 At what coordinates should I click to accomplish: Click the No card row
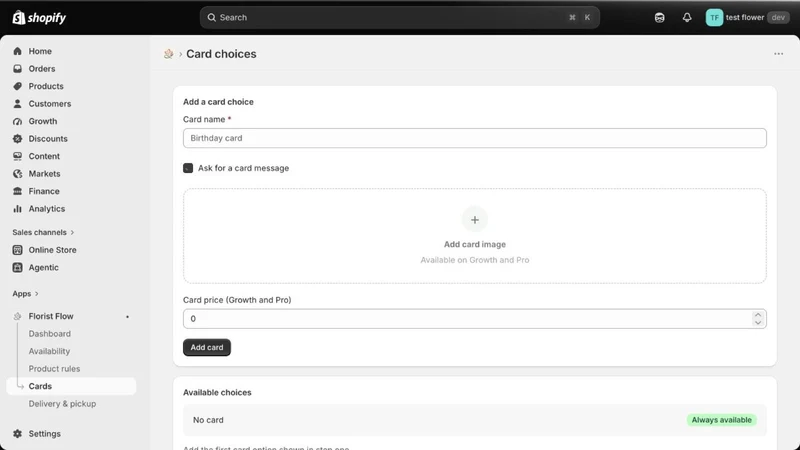(474, 420)
